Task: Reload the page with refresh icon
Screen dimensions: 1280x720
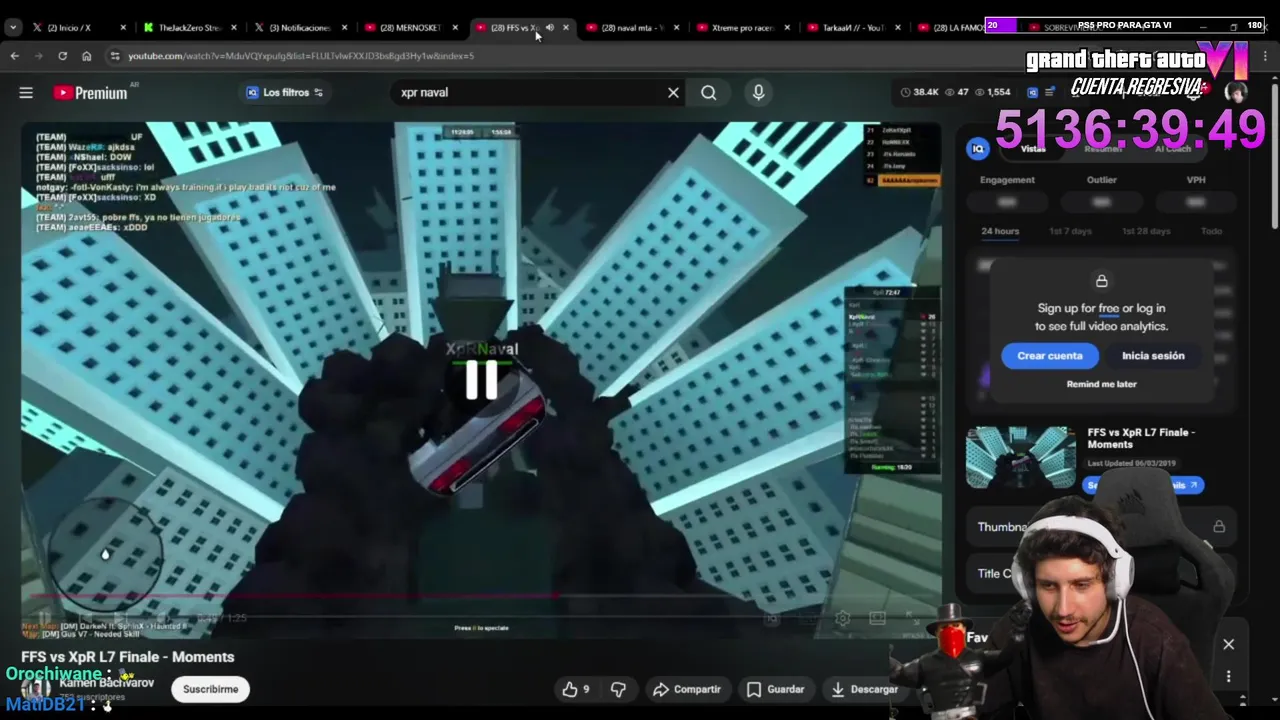Action: (x=62, y=56)
